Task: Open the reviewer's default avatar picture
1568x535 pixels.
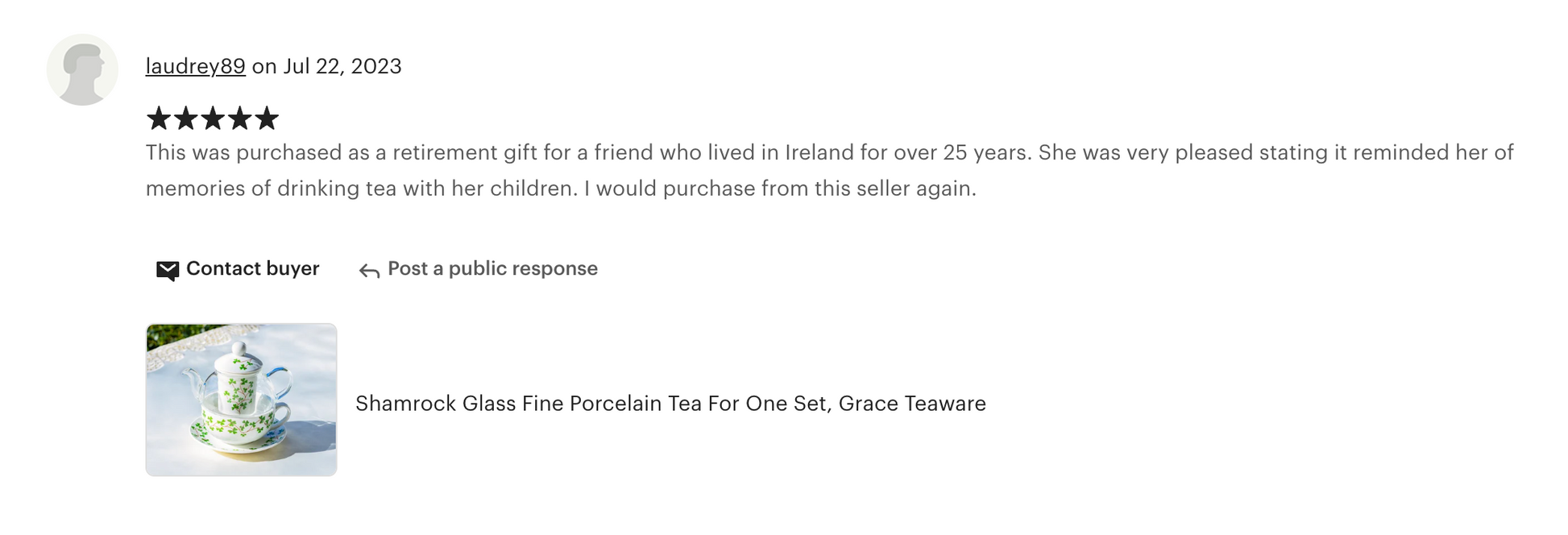Action: (82, 69)
